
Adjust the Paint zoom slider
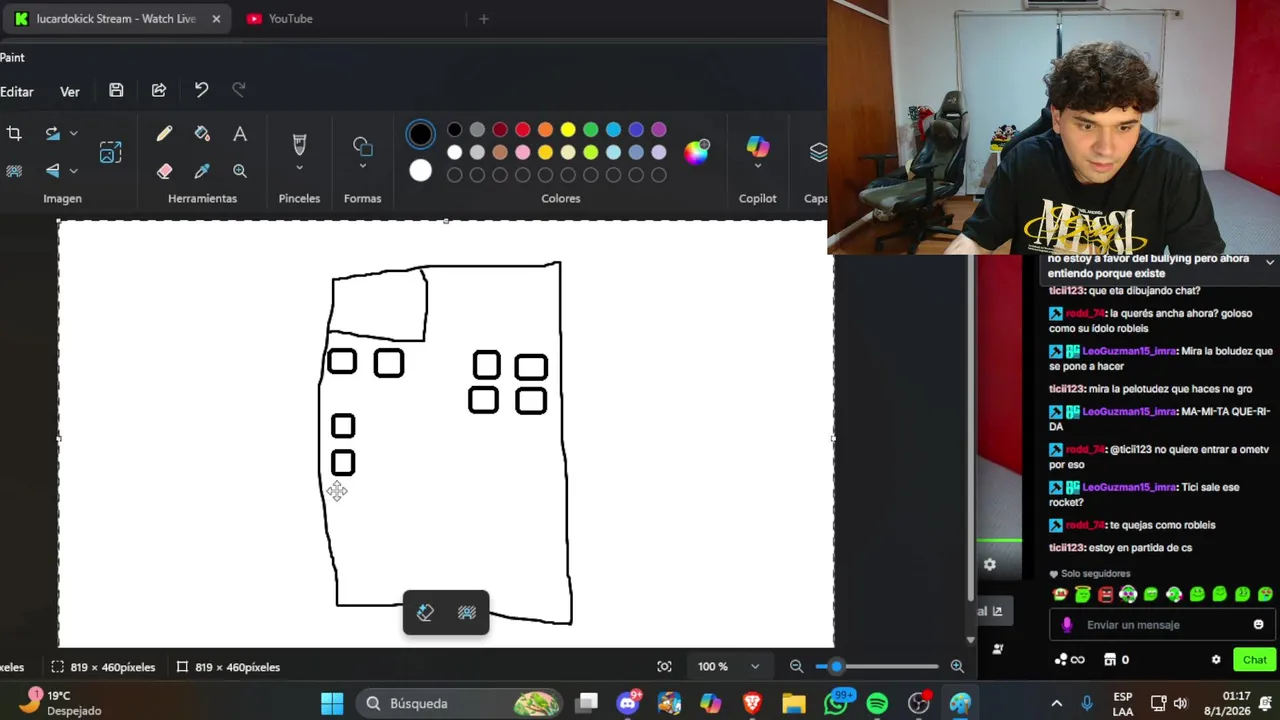(836, 666)
